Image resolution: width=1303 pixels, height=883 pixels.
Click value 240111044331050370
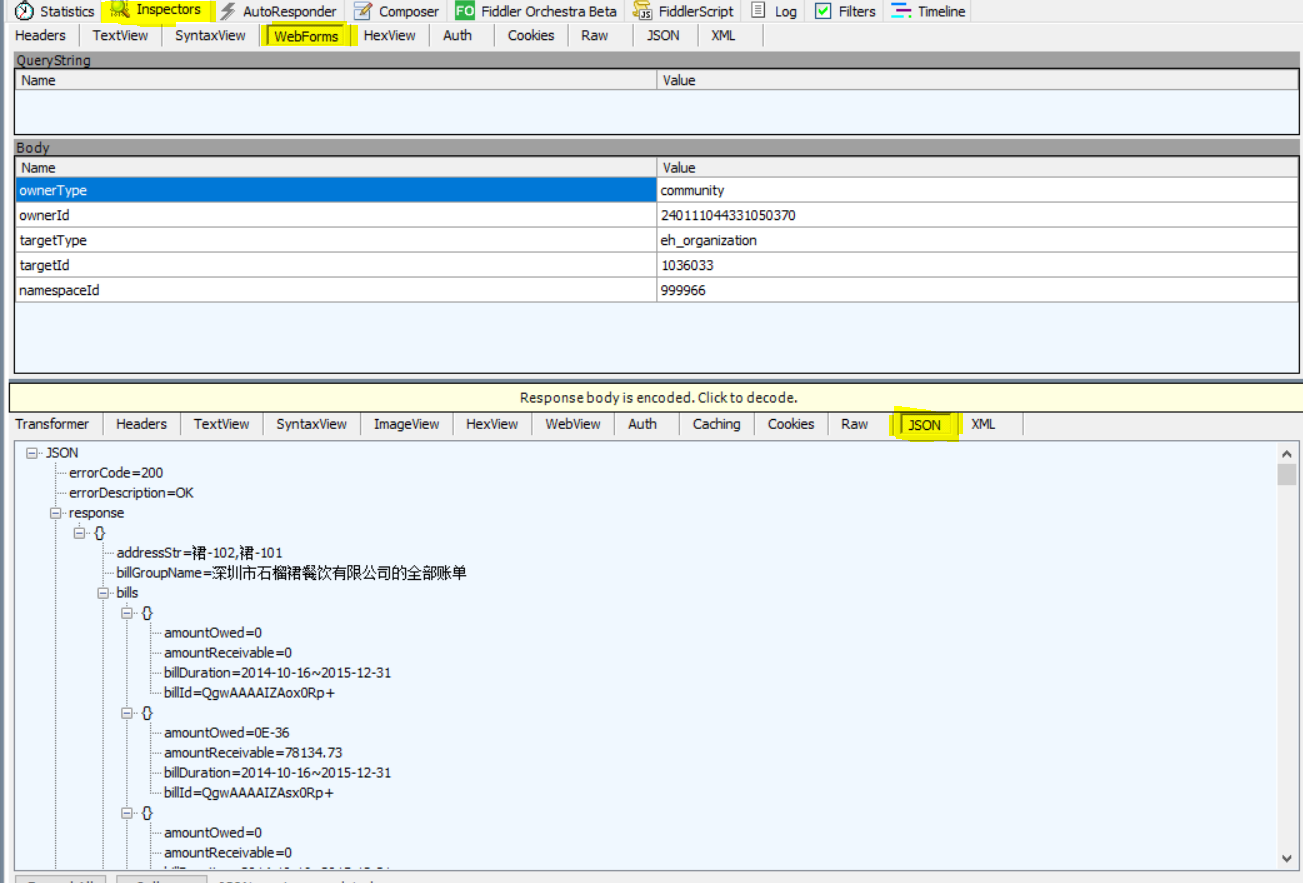977,215
